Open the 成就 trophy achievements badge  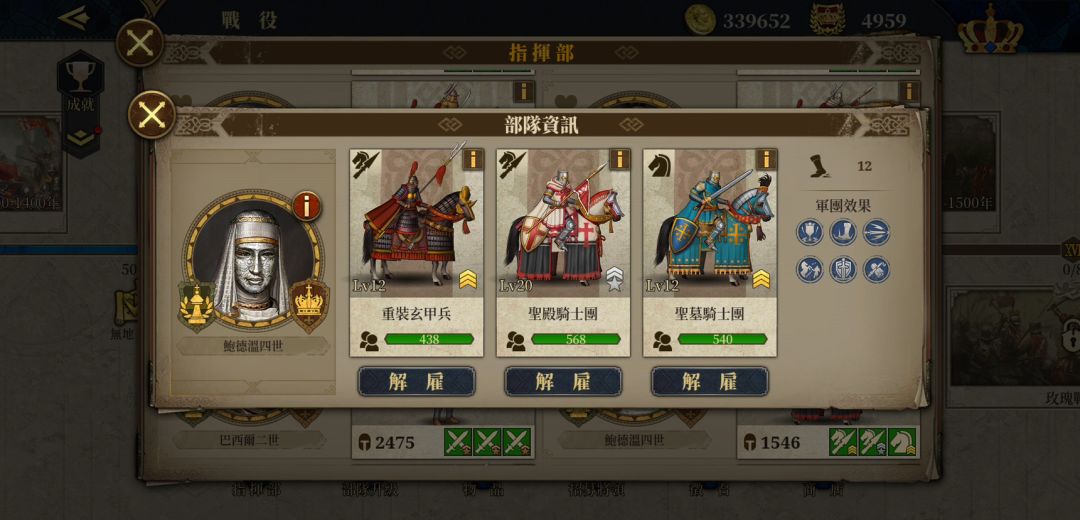tap(81, 103)
